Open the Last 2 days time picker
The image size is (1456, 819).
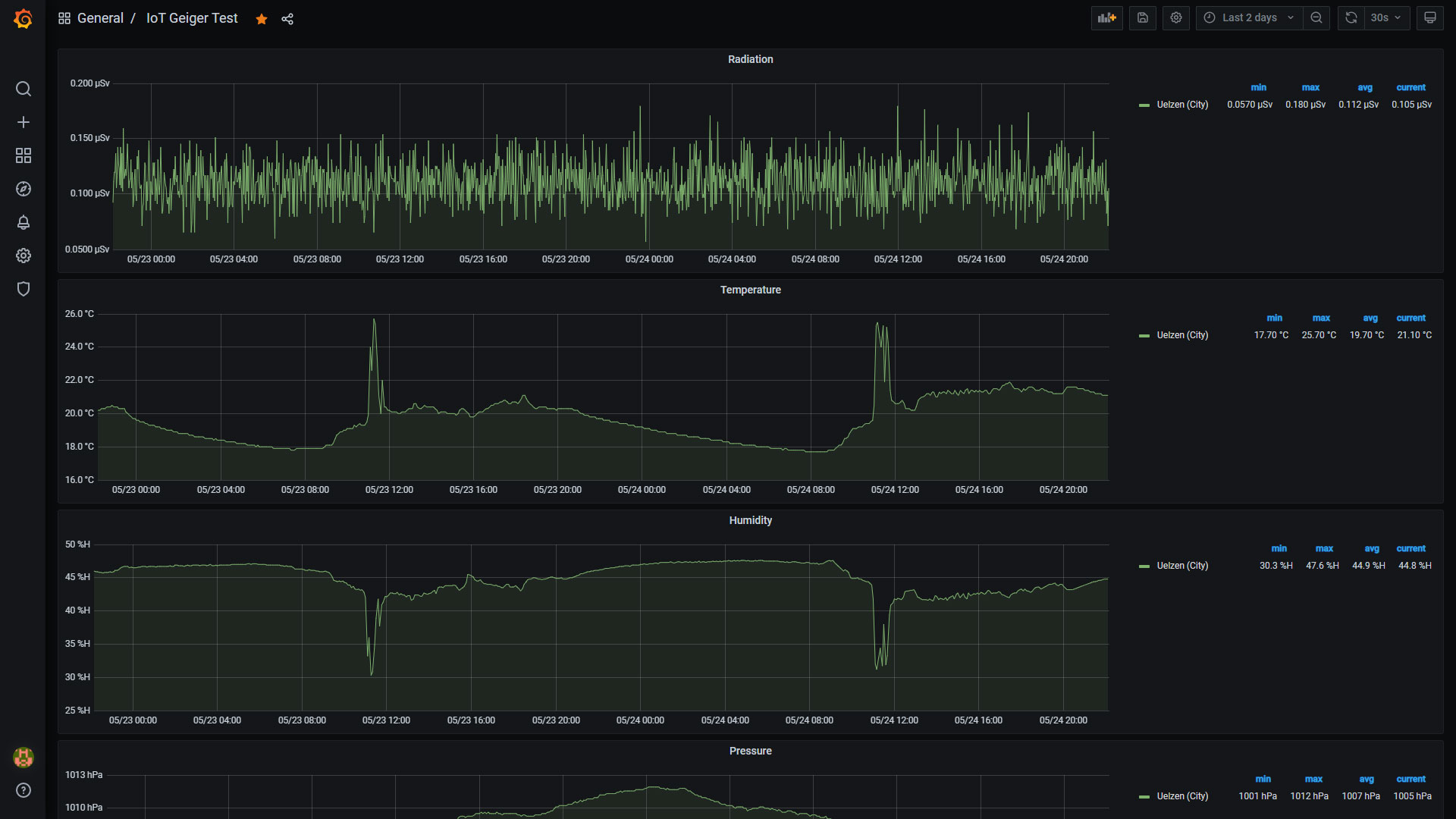[x=1249, y=17]
